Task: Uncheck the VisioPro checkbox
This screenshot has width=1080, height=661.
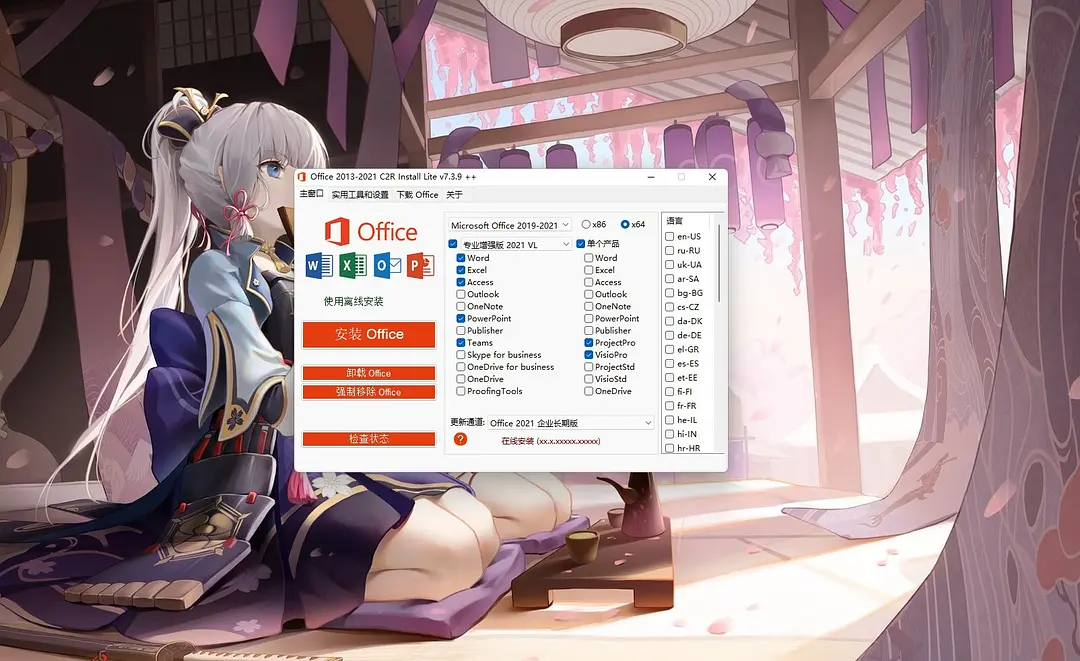Action: click(x=589, y=355)
